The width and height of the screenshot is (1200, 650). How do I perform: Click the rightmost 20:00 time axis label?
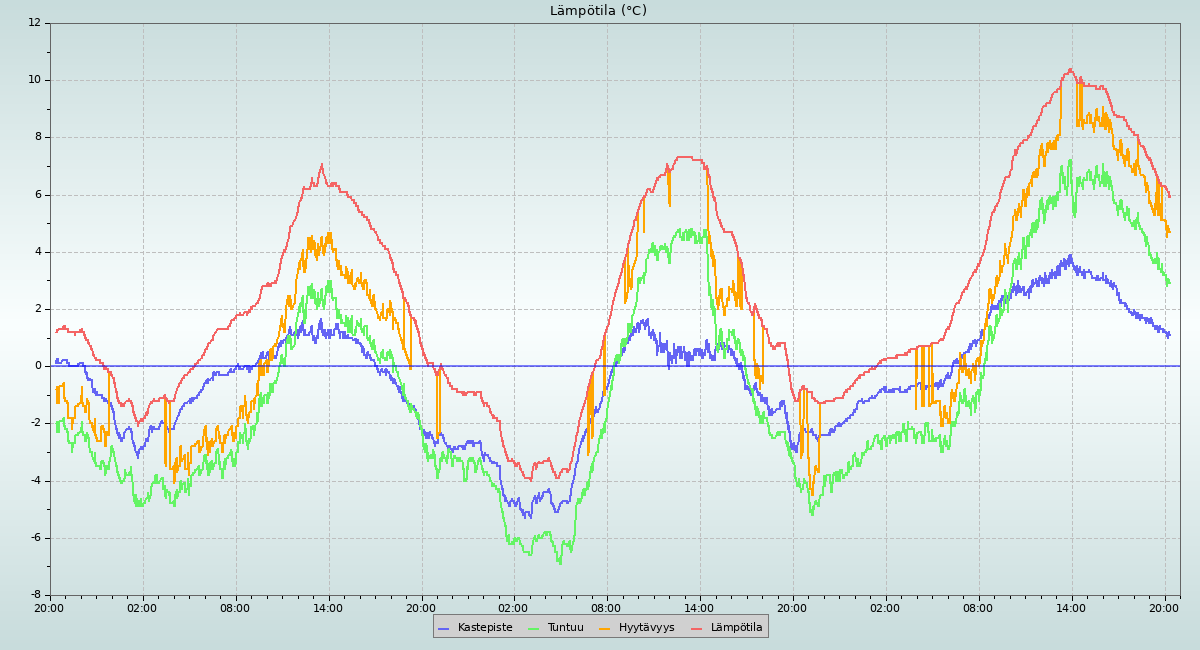point(1164,607)
